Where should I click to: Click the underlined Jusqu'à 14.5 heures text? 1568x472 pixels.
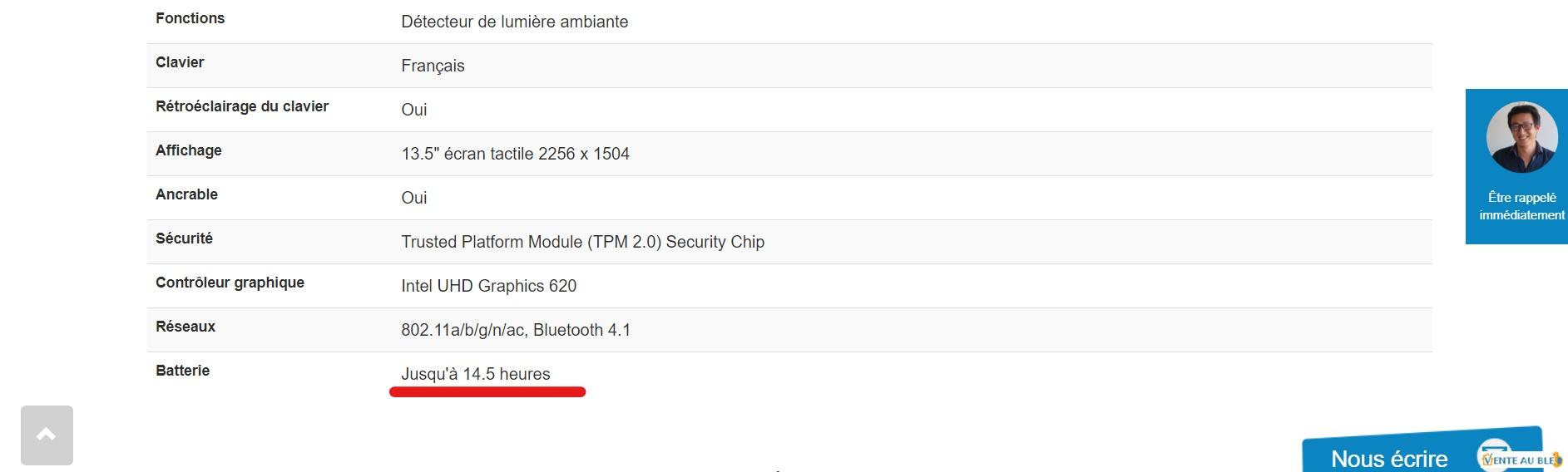click(476, 374)
